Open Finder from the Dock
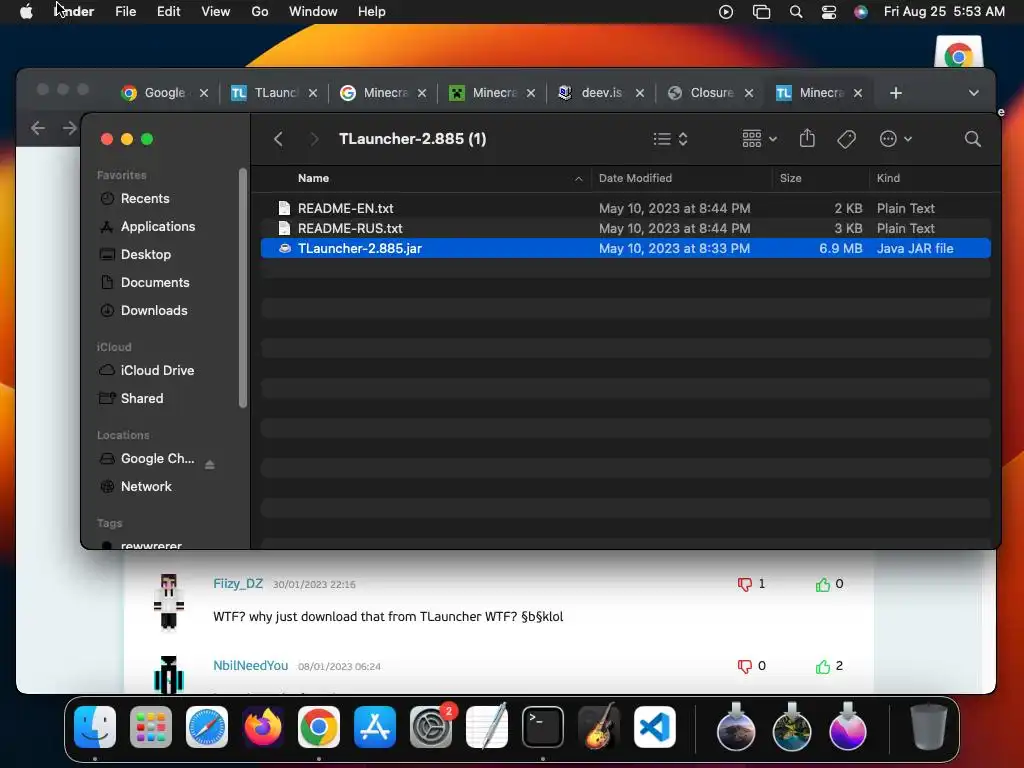The image size is (1024, 768). coord(95,727)
